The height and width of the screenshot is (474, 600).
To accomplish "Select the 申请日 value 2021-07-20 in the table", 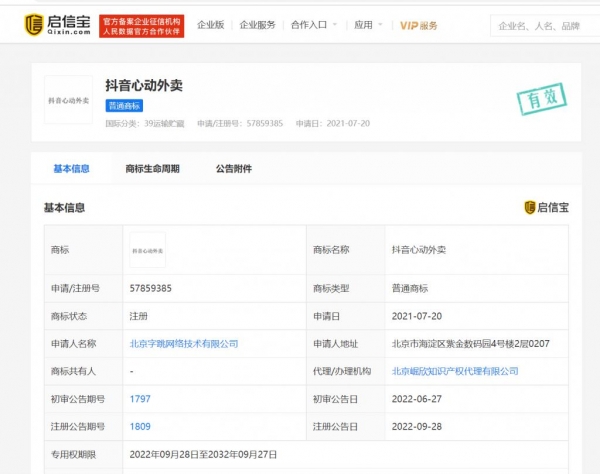I will (417, 316).
